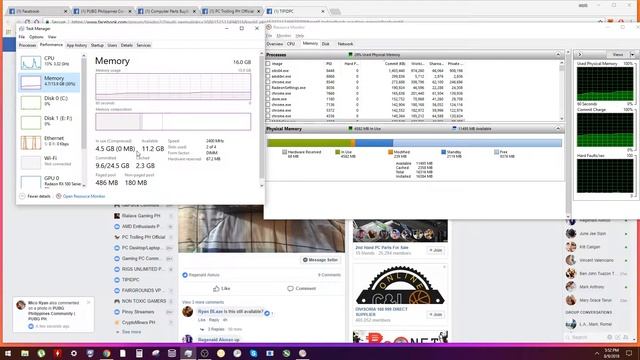The width and height of the screenshot is (640, 360).
Task: Select the Ethernet graph thumbnail
Action: coord(31,142)
